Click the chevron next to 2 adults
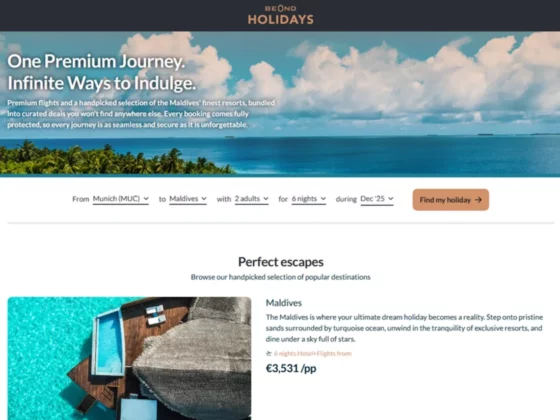The height and width of the screenshot is (420, 560). [x=266, y=199]
